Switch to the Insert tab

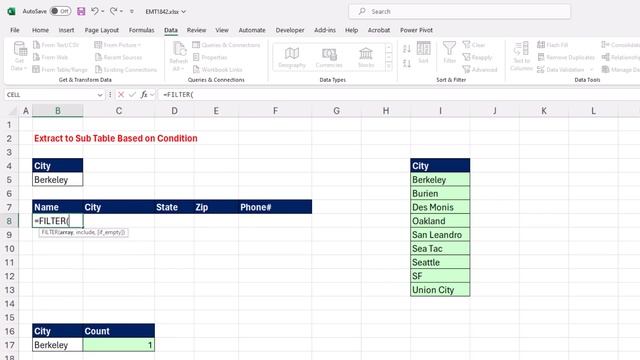pos(66,30)
